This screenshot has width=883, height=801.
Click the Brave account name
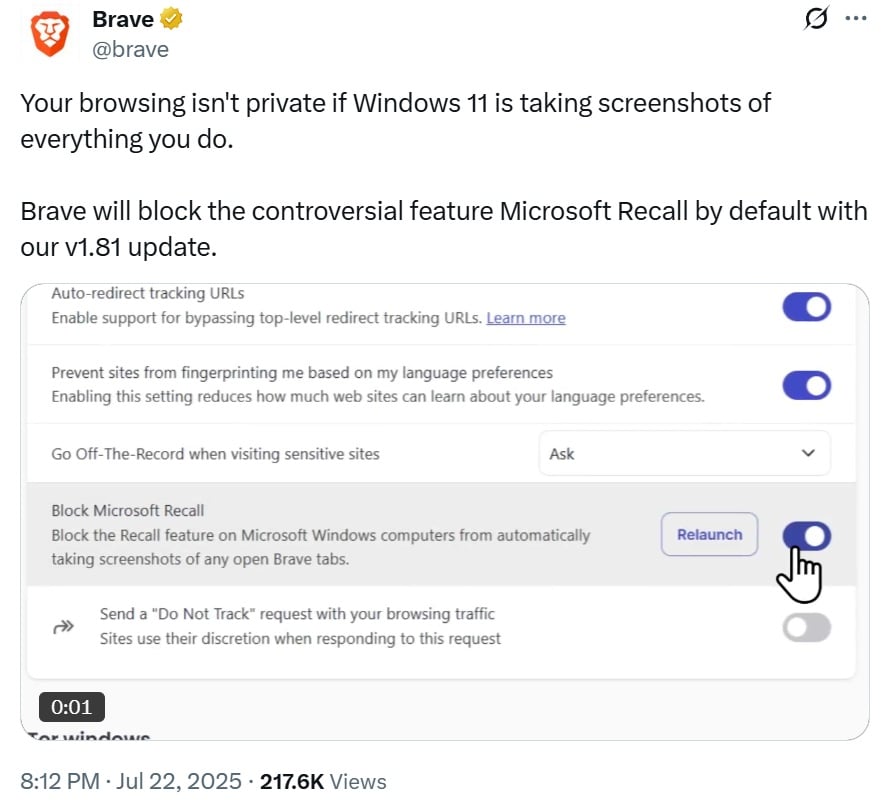(123, 19)
